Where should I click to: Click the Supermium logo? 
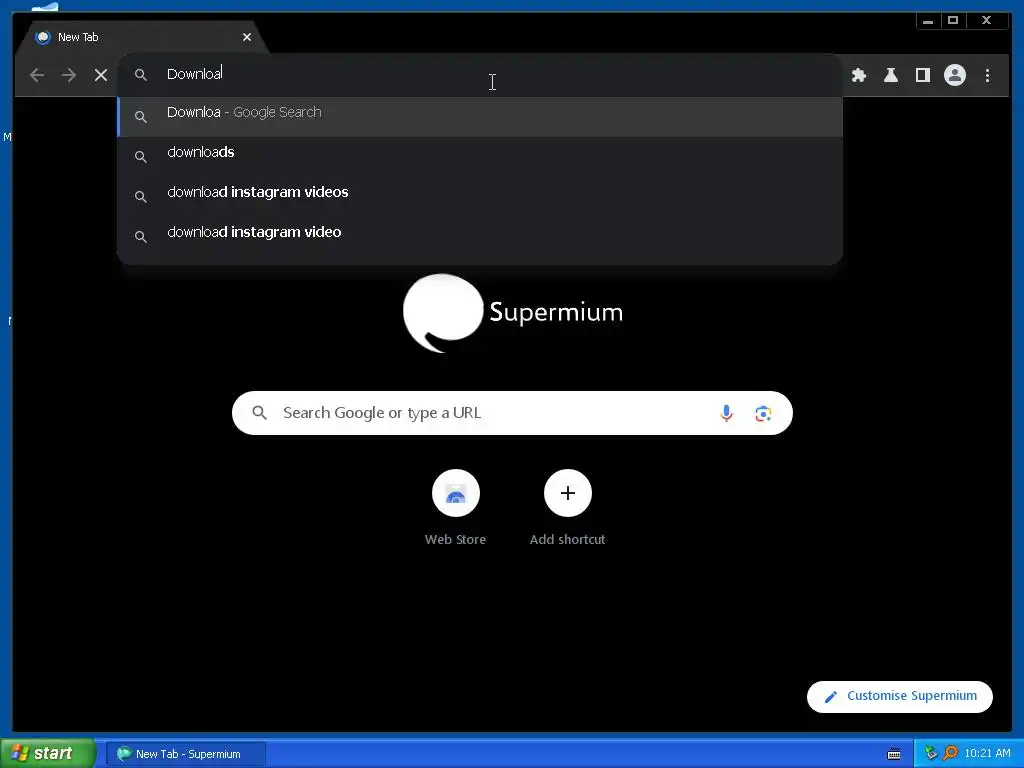pos(513,313)
